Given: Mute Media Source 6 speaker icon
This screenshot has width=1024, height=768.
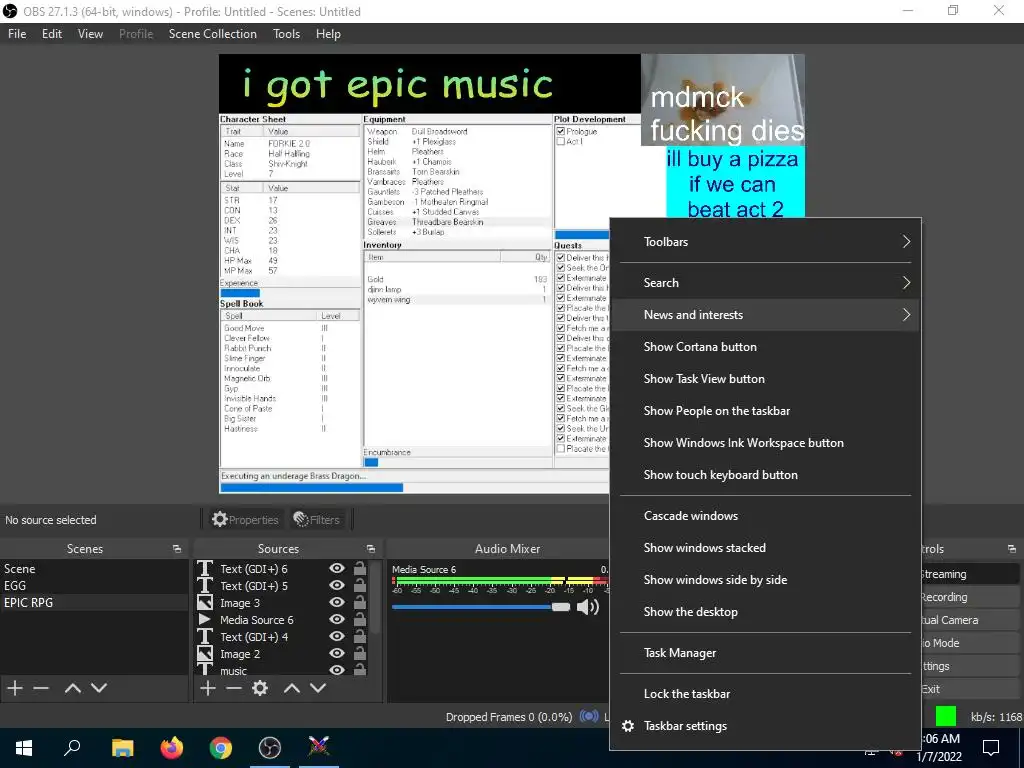Looking at the screenshot, I should coord(588,607).
